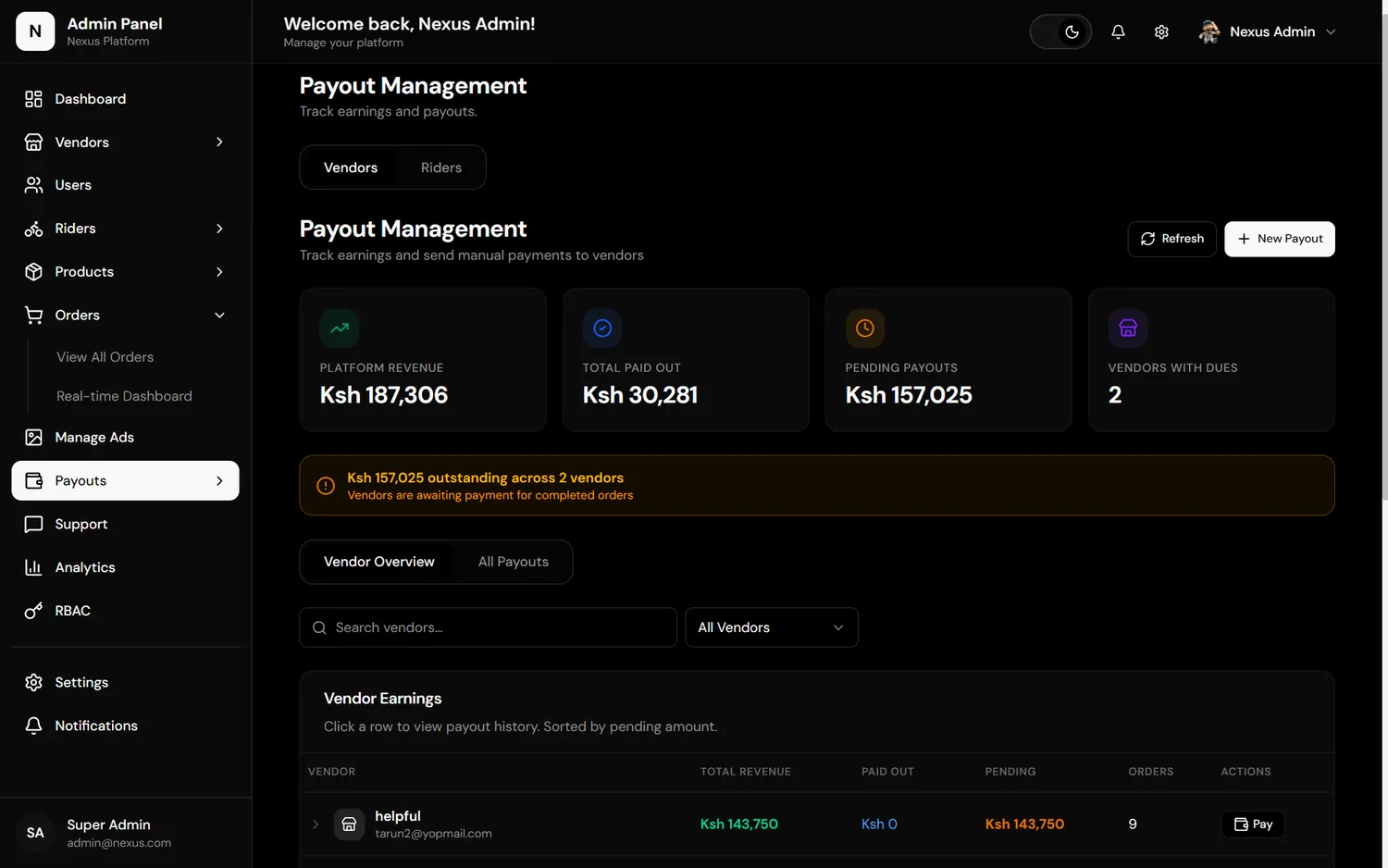Click the Orders column header

(1151, 772)
